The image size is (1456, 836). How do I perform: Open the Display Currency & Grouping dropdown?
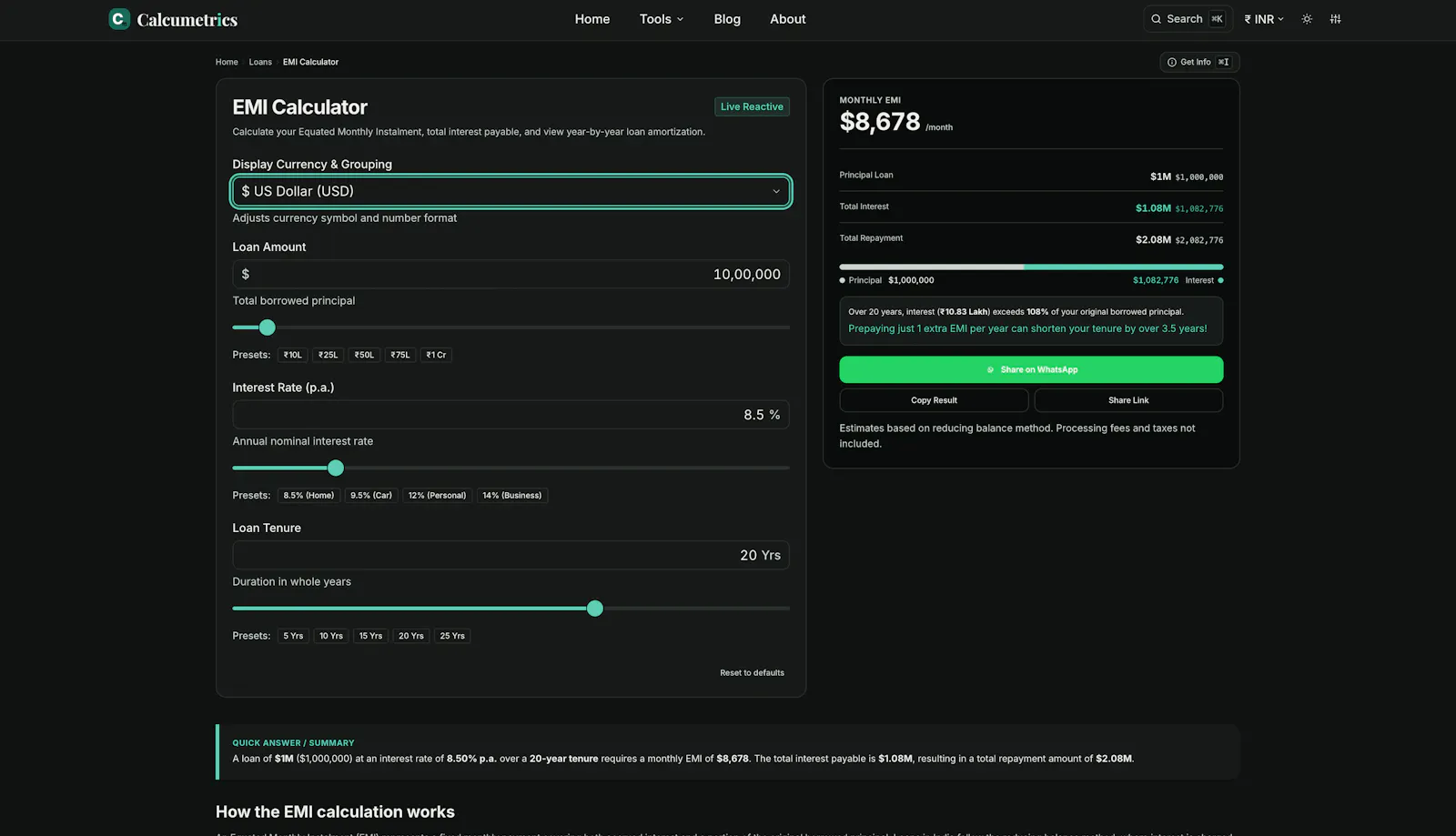511,191
